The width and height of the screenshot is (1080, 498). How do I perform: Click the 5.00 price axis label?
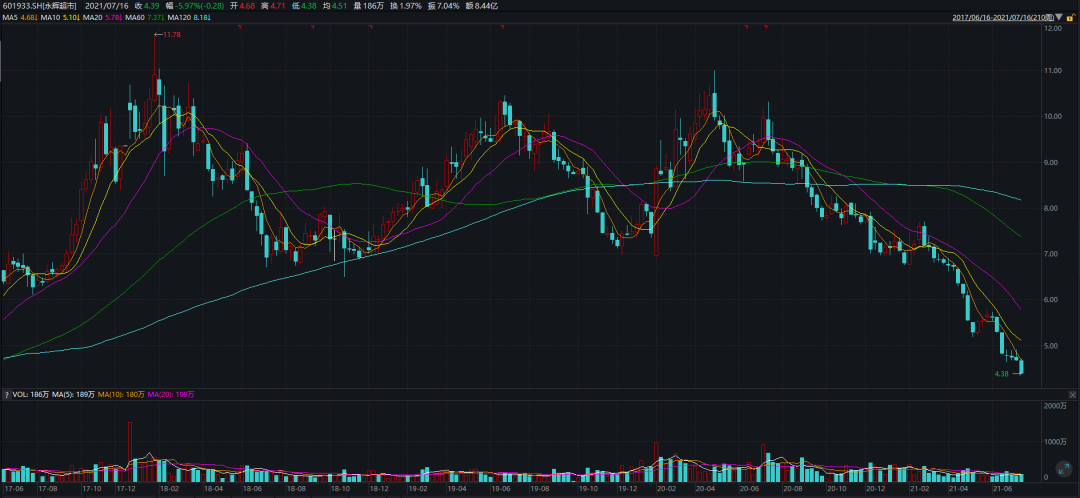coord(1052,346)
